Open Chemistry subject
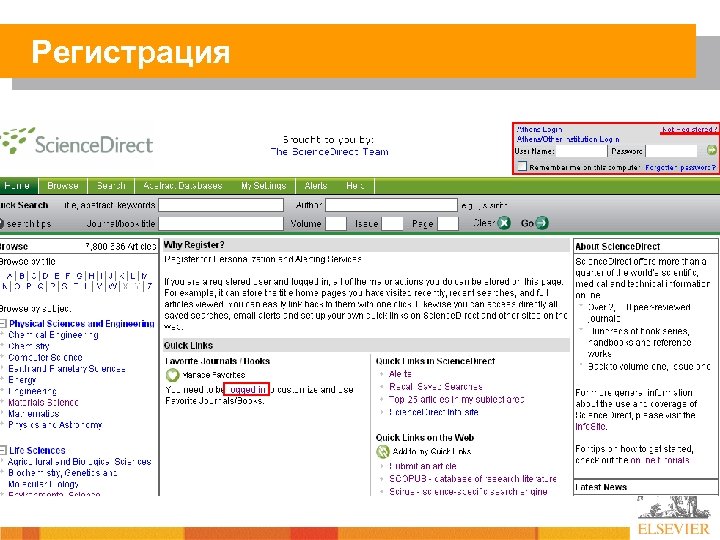The image size is (720, 540). (x=28, y=346)
